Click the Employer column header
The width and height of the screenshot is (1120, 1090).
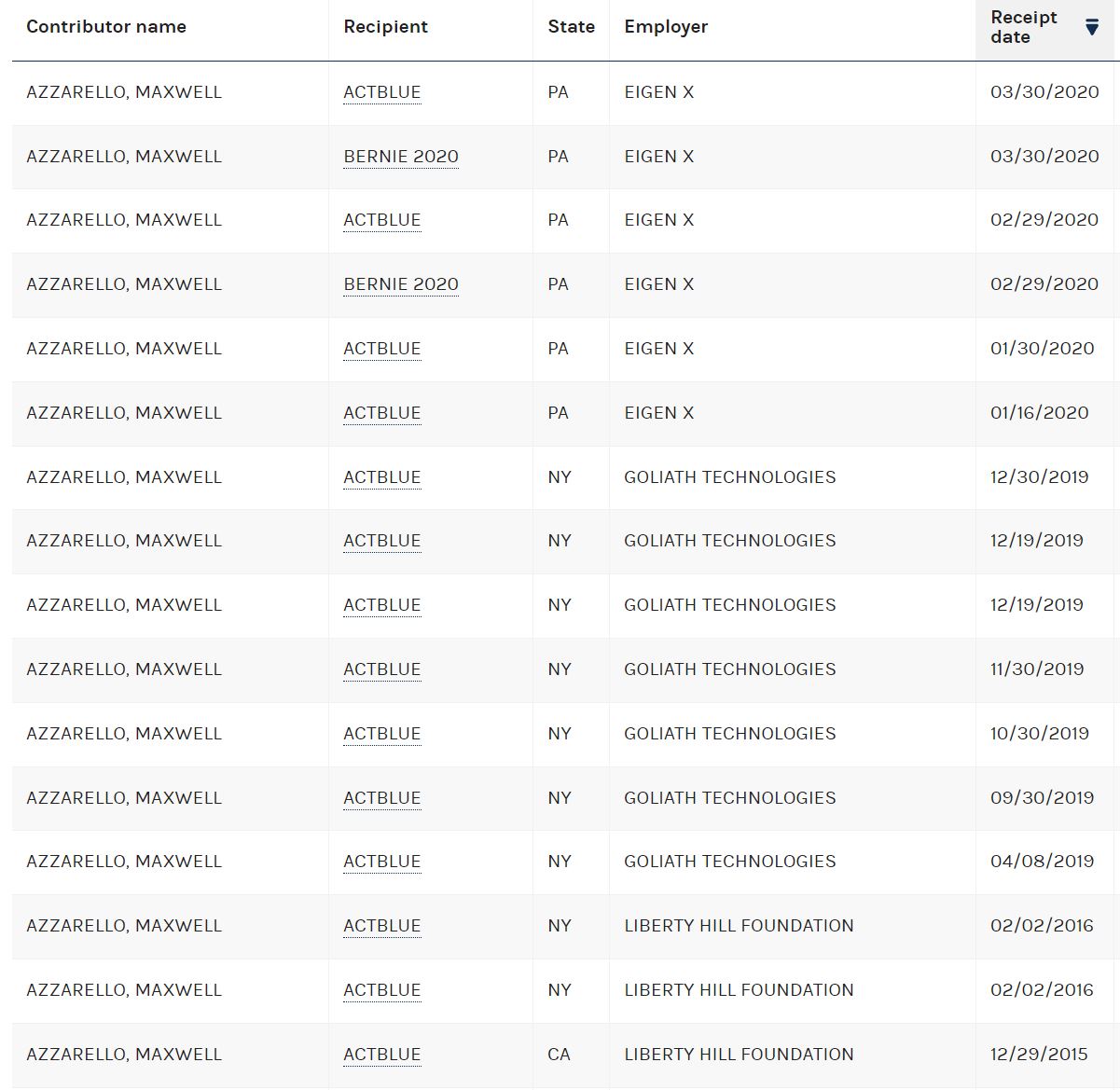(x=666, y=26)
